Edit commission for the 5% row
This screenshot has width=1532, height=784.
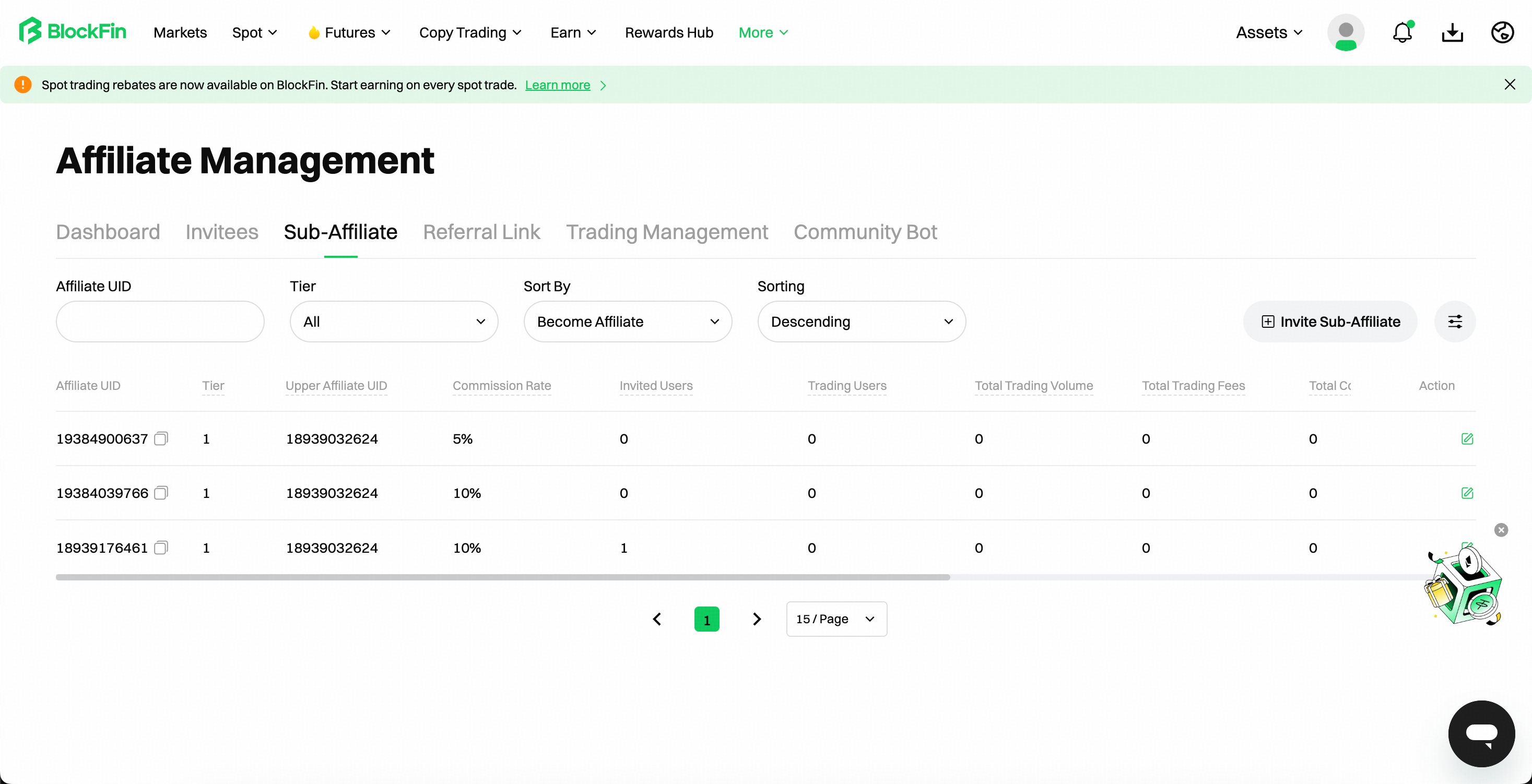(1467, 438)
